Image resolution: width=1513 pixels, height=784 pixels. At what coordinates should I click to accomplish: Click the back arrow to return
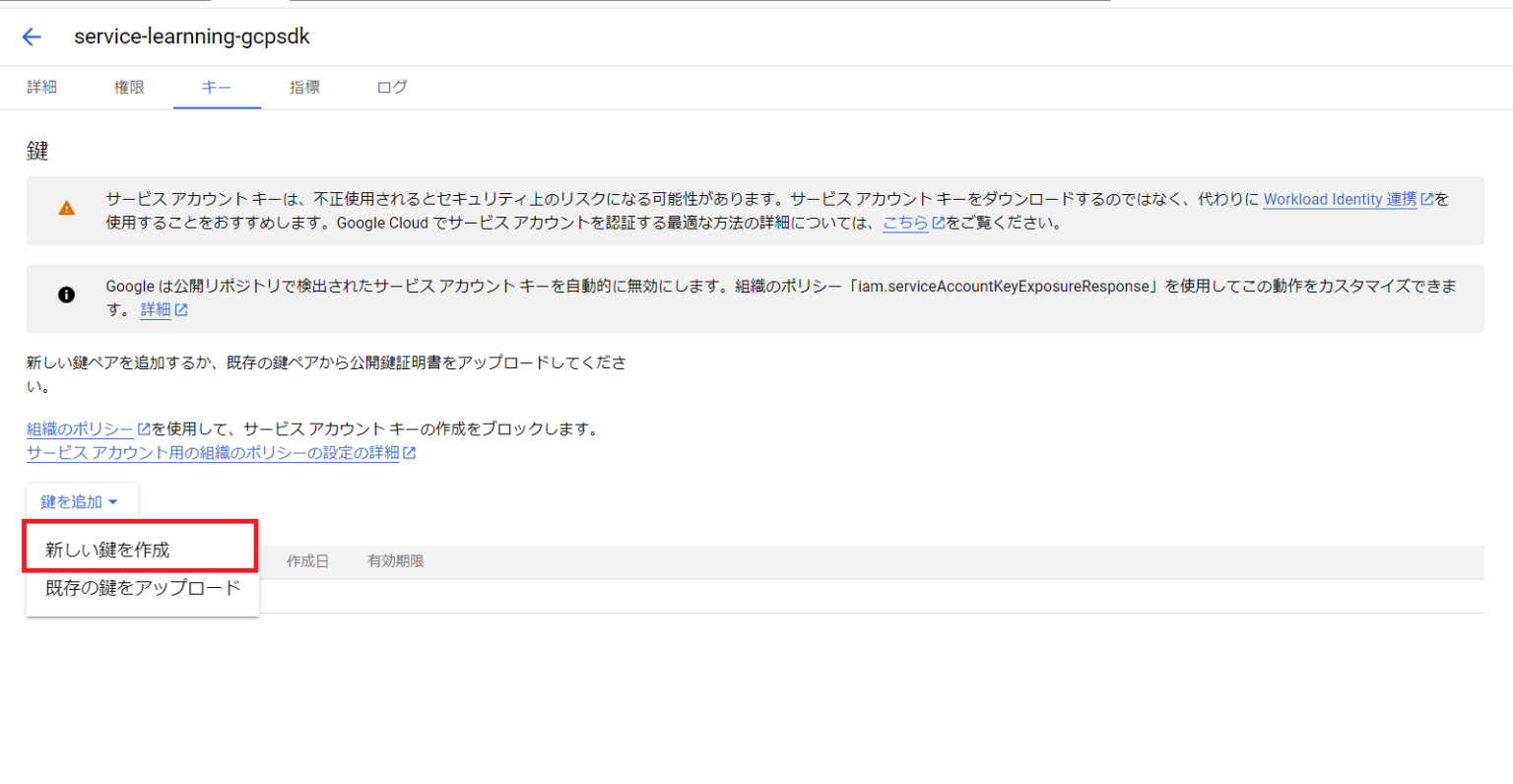point(31,36)
